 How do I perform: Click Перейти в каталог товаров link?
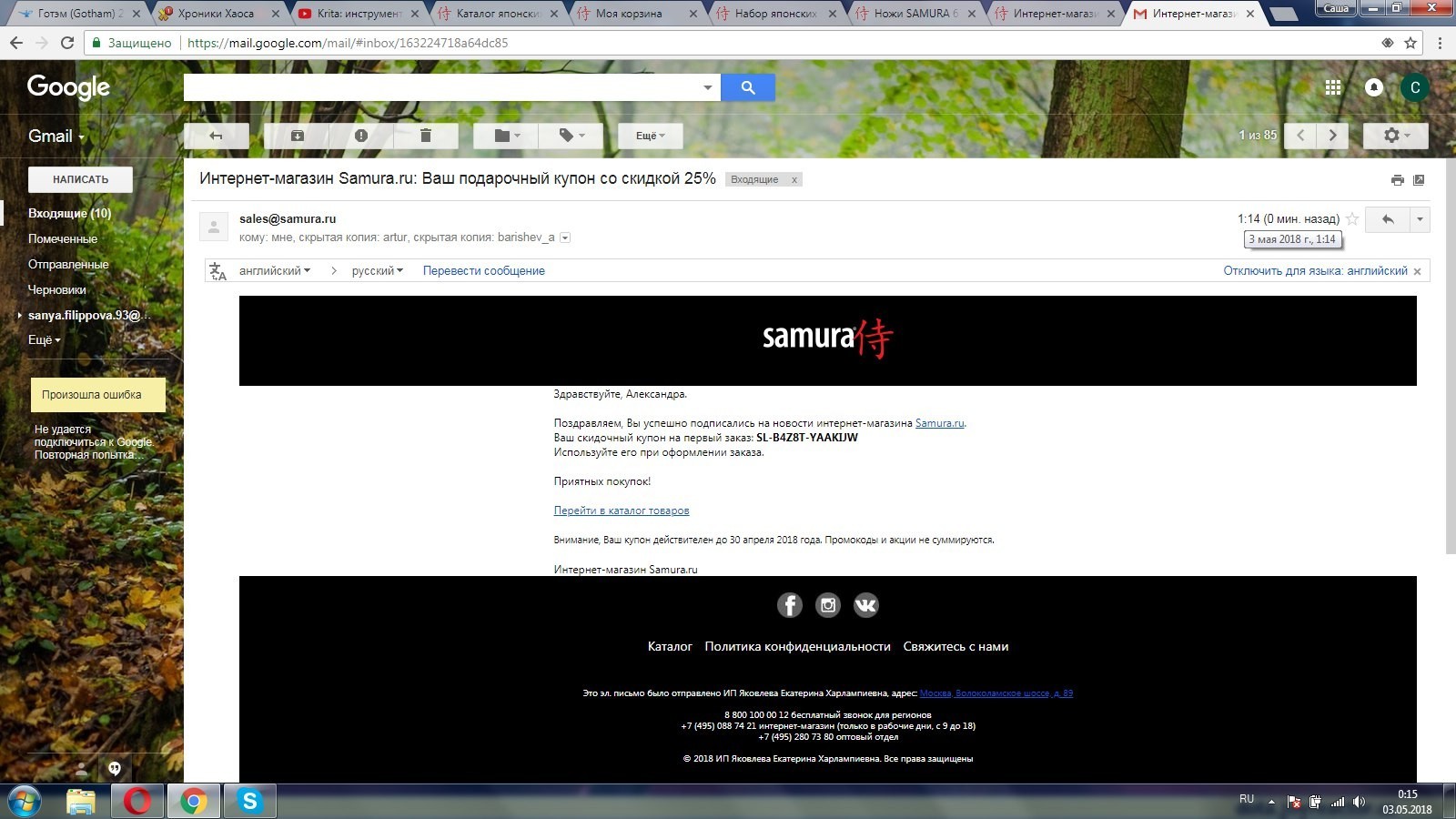tap(622, 511)
